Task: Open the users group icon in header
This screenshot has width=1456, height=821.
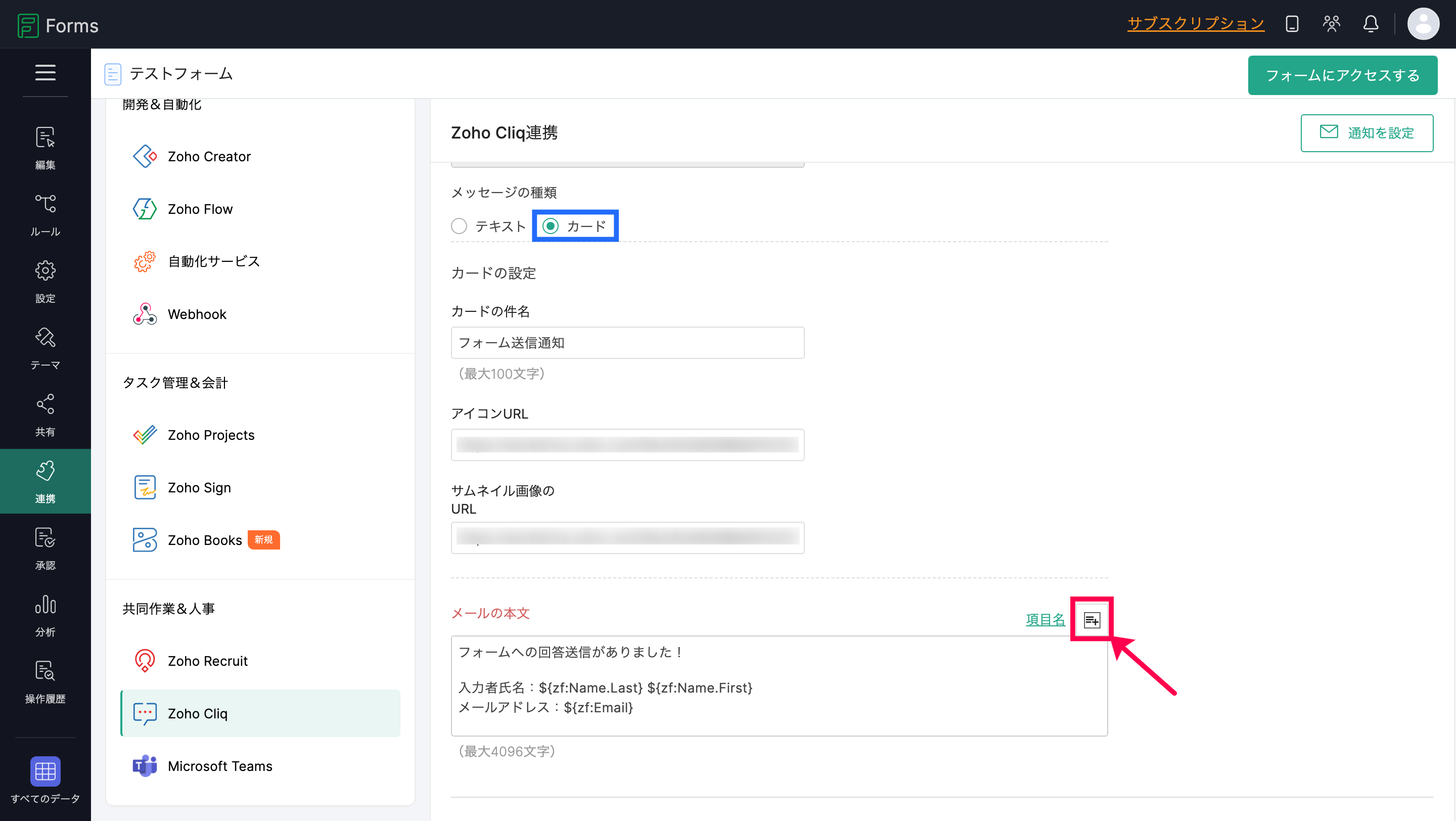Action: [1332, 24]
